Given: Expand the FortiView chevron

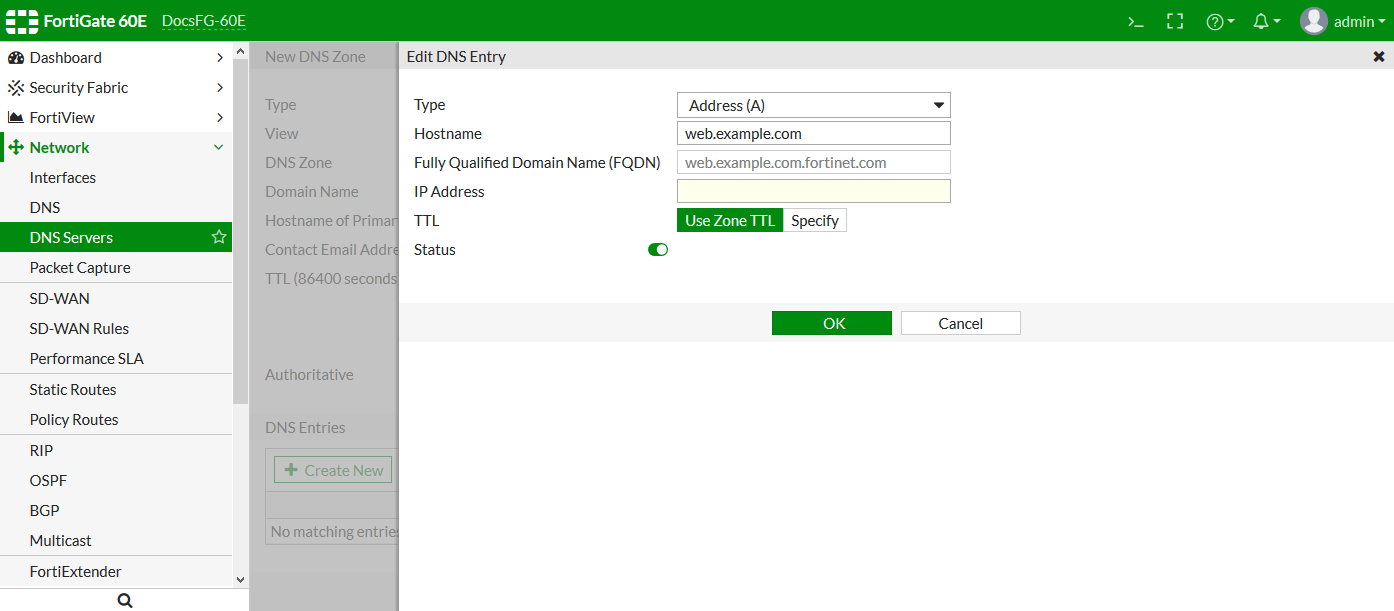Looking at the screenshot, I should 220,118.
